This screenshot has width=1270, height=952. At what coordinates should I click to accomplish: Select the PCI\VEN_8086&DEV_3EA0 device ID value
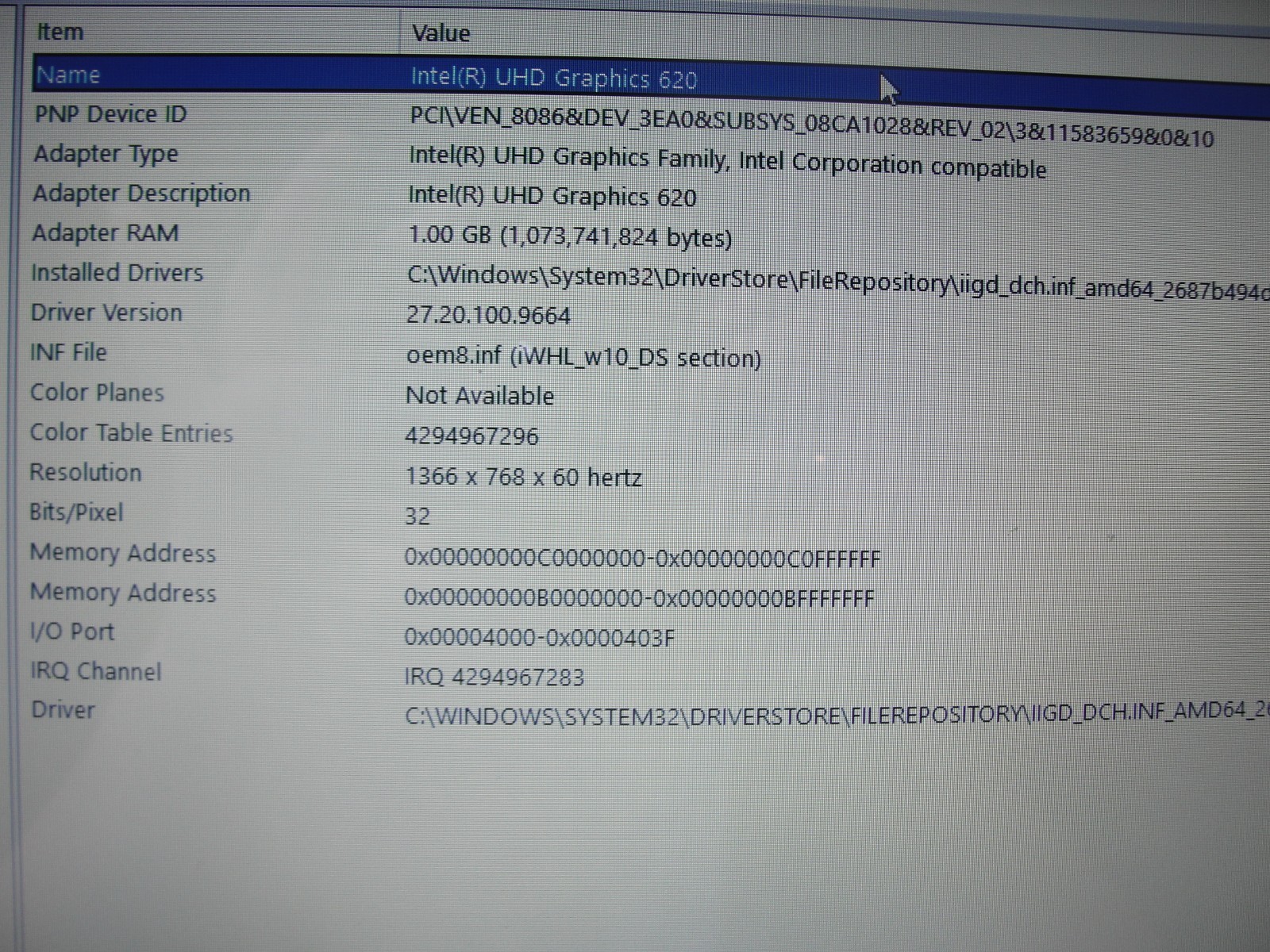click(811, 127)
